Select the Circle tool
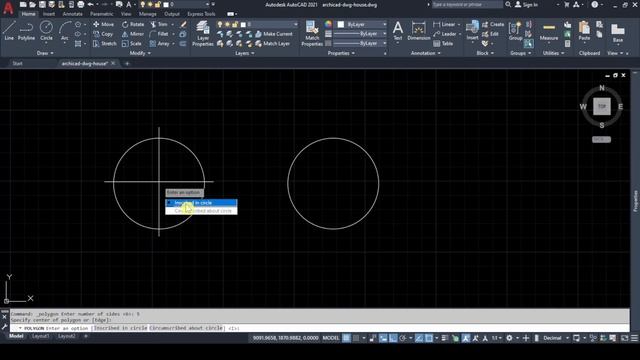This screenshot has height=360, width=640. tap(46, 31)
